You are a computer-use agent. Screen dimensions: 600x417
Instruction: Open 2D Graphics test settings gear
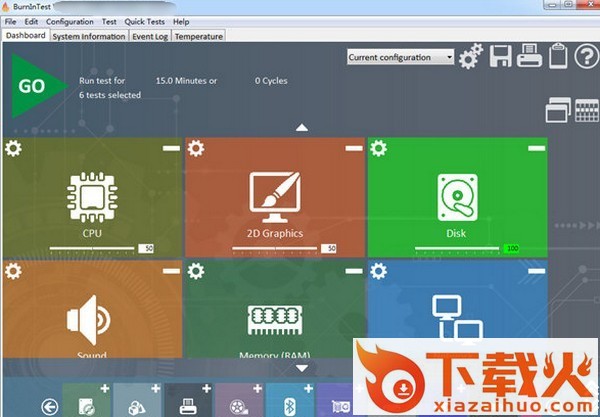pyautogui.click(x=196, y=148)
